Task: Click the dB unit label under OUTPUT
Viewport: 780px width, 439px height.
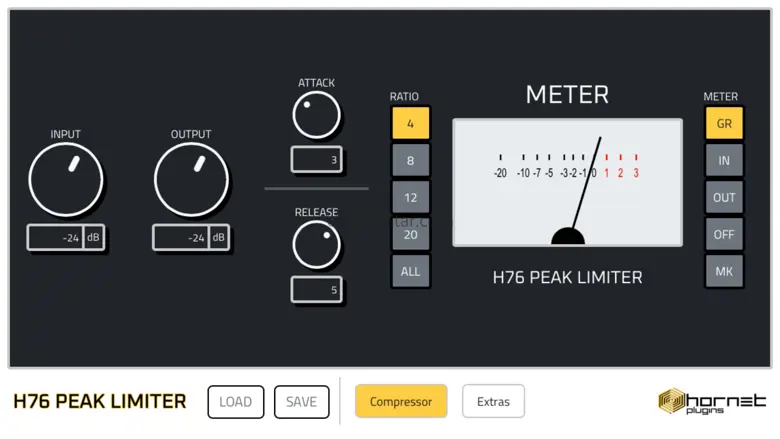Action: (x=219, y=238)
